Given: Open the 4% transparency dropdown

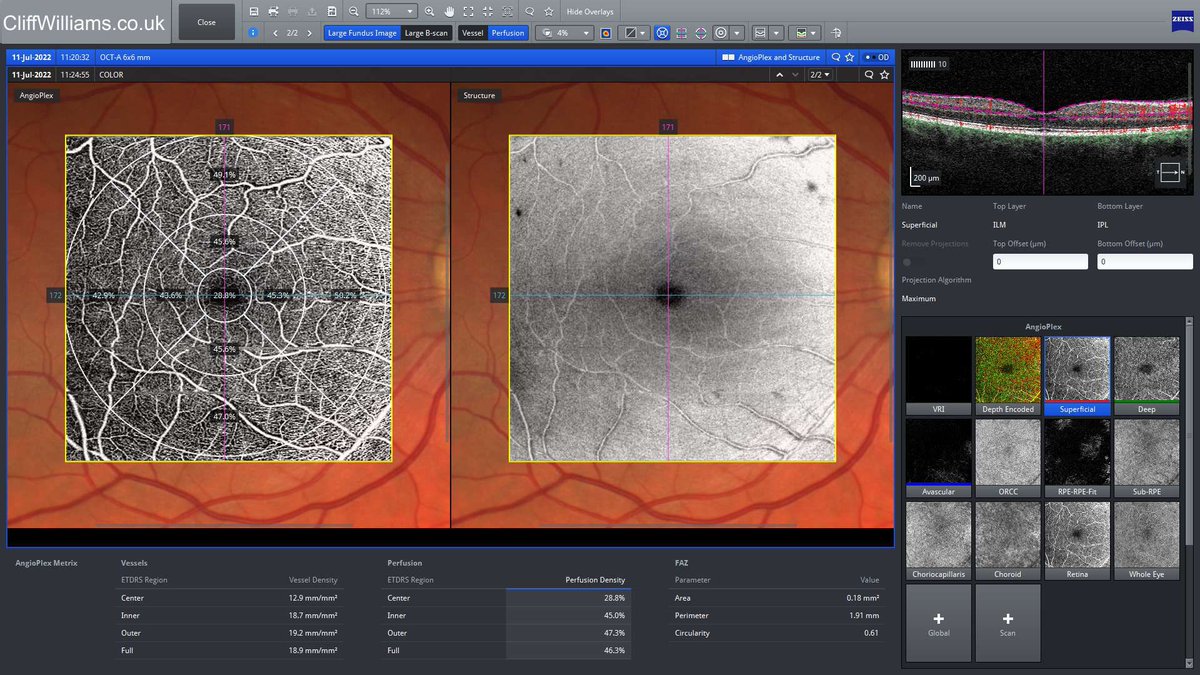Looking at the screenshot, I should click(565, 33).
